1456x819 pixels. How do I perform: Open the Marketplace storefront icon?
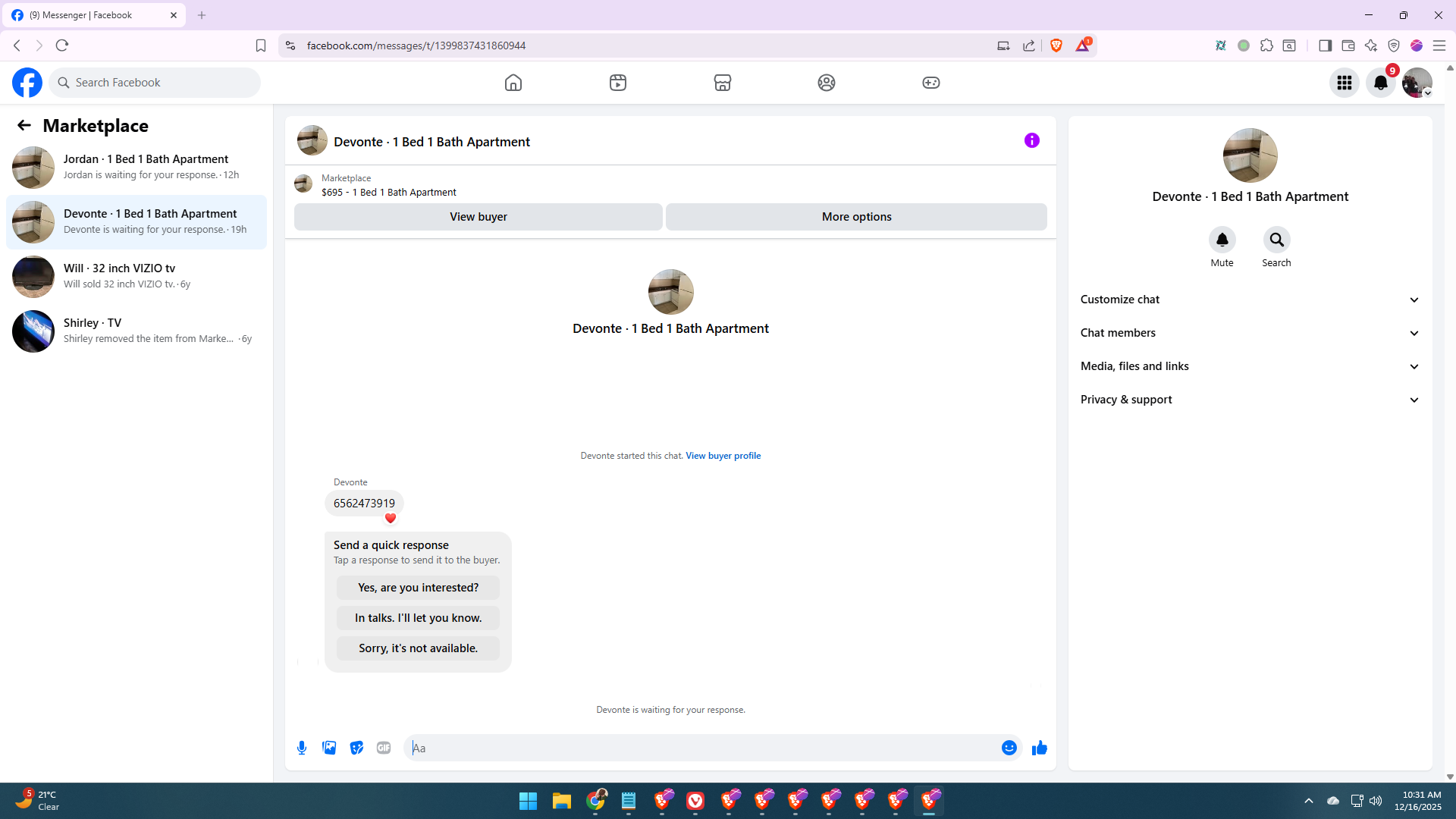[723, 83]
